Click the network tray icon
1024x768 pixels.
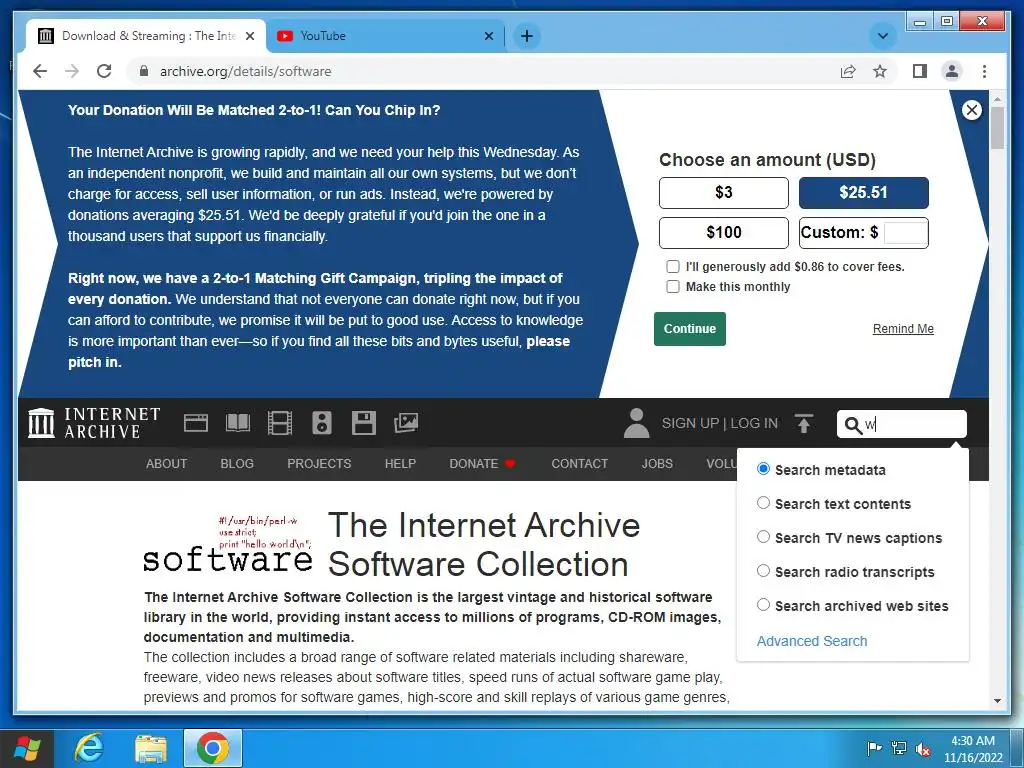pyautogui.click(x=899, y=748)
